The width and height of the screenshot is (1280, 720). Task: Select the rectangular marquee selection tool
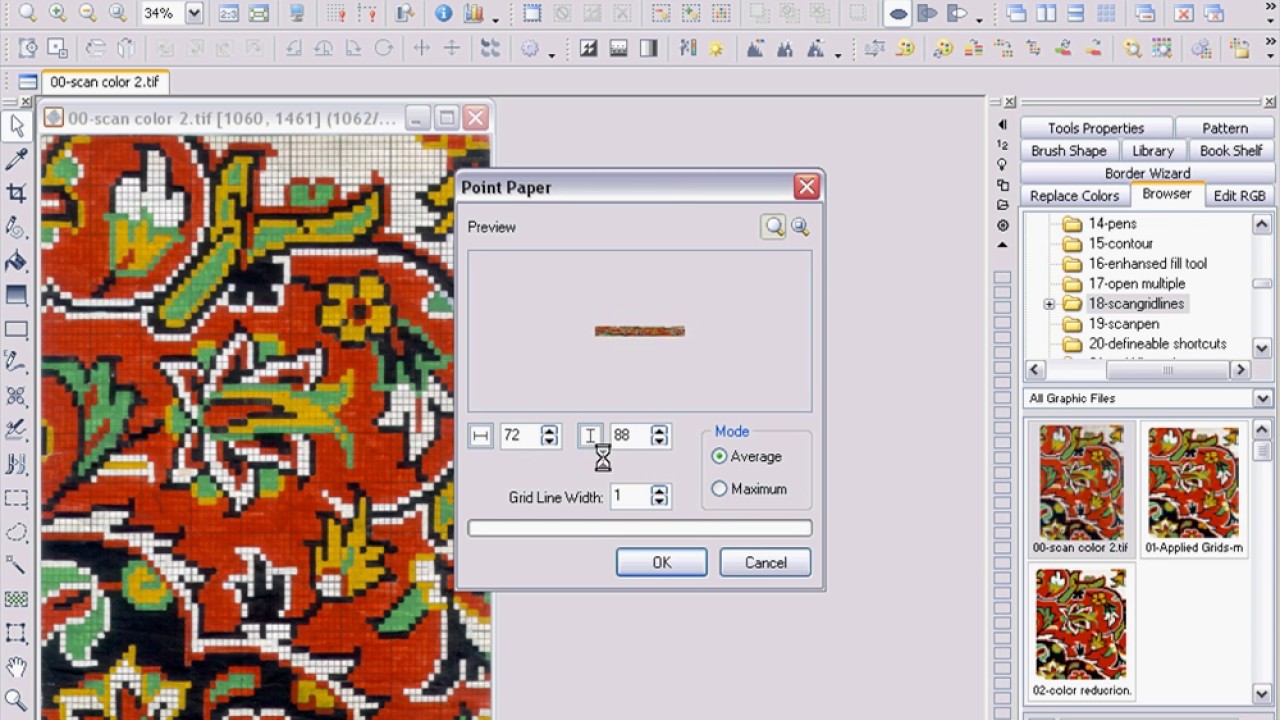(16, 497)
